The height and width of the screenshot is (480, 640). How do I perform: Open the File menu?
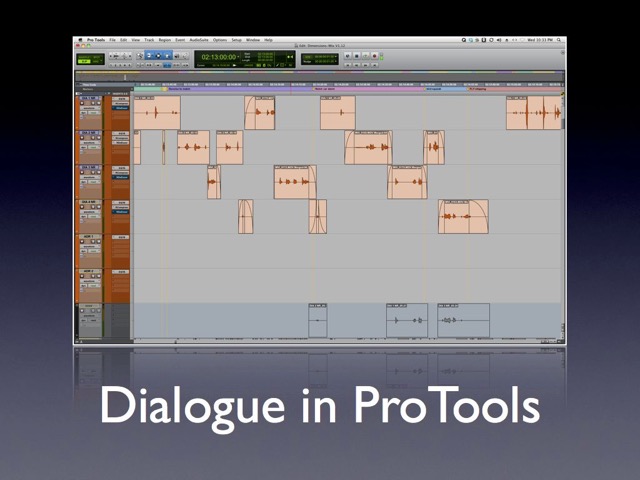tap(112, 40)
